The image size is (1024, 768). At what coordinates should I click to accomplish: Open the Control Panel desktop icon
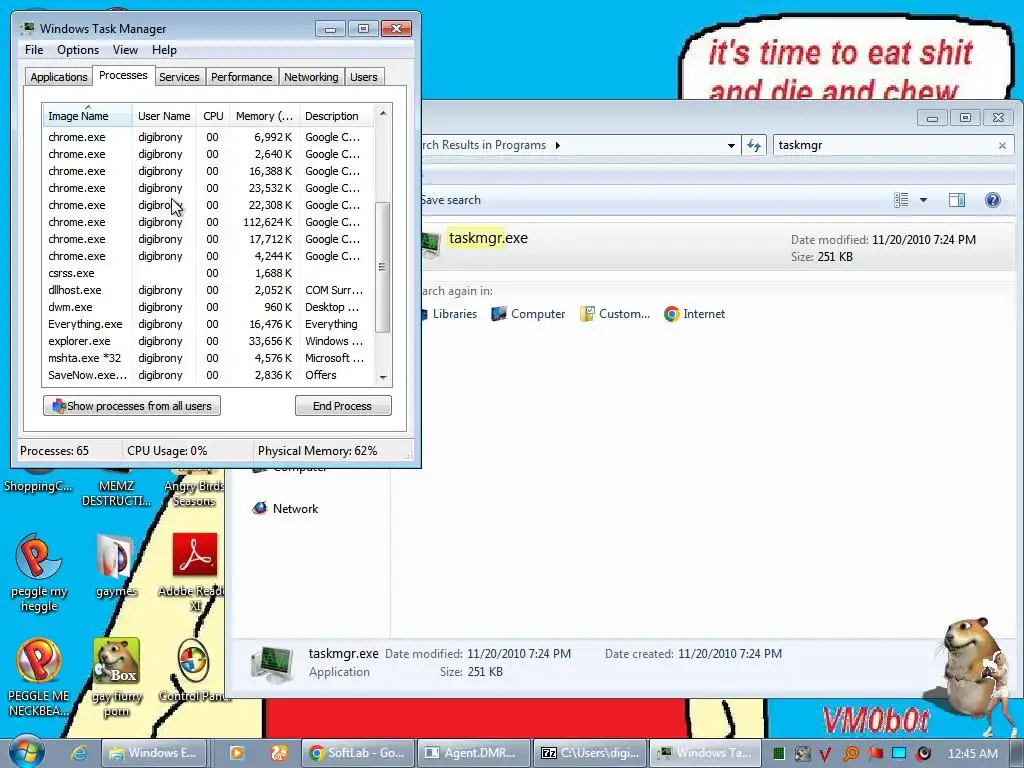(x=194, y=670)
